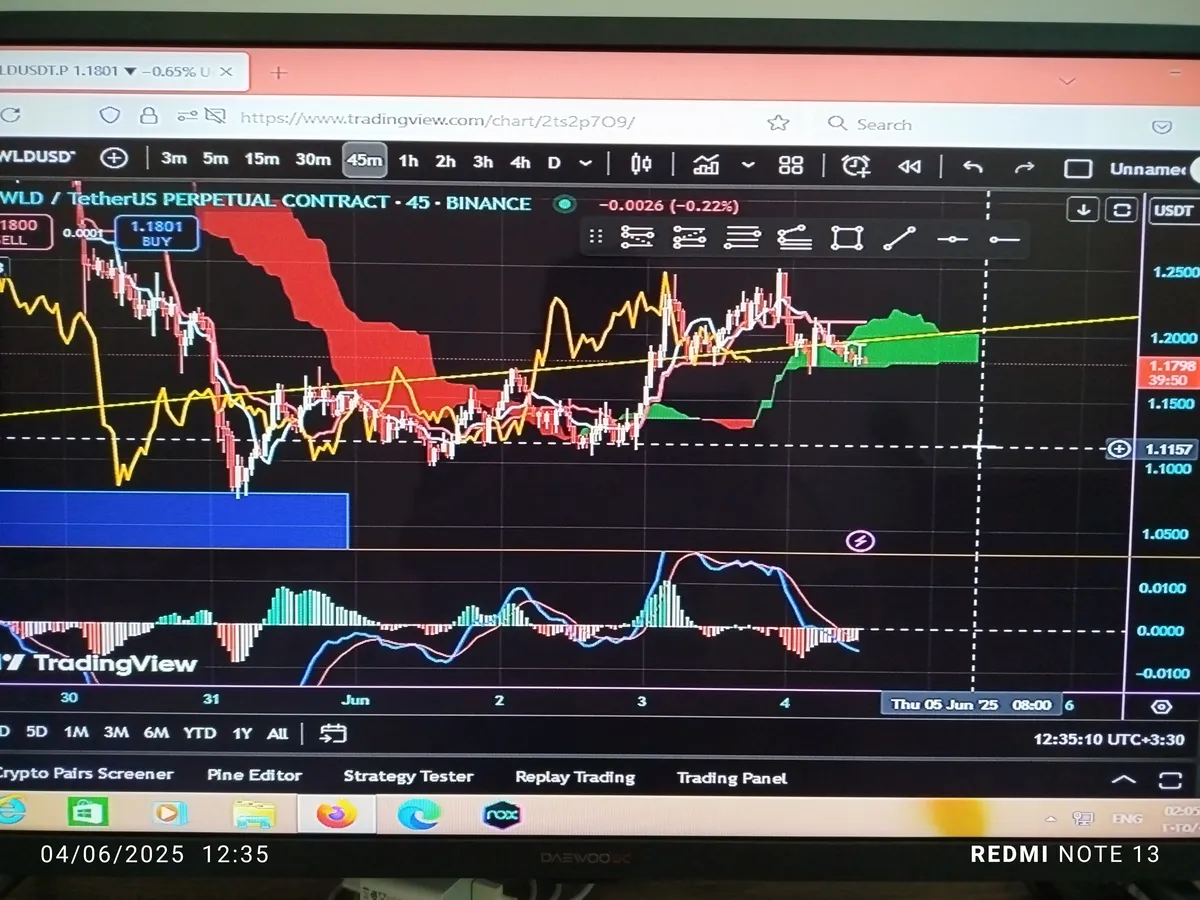Screen dimensions: 1200x900
Task: Click the Firefox shield tracking protection icon
Action: [110, 115]
